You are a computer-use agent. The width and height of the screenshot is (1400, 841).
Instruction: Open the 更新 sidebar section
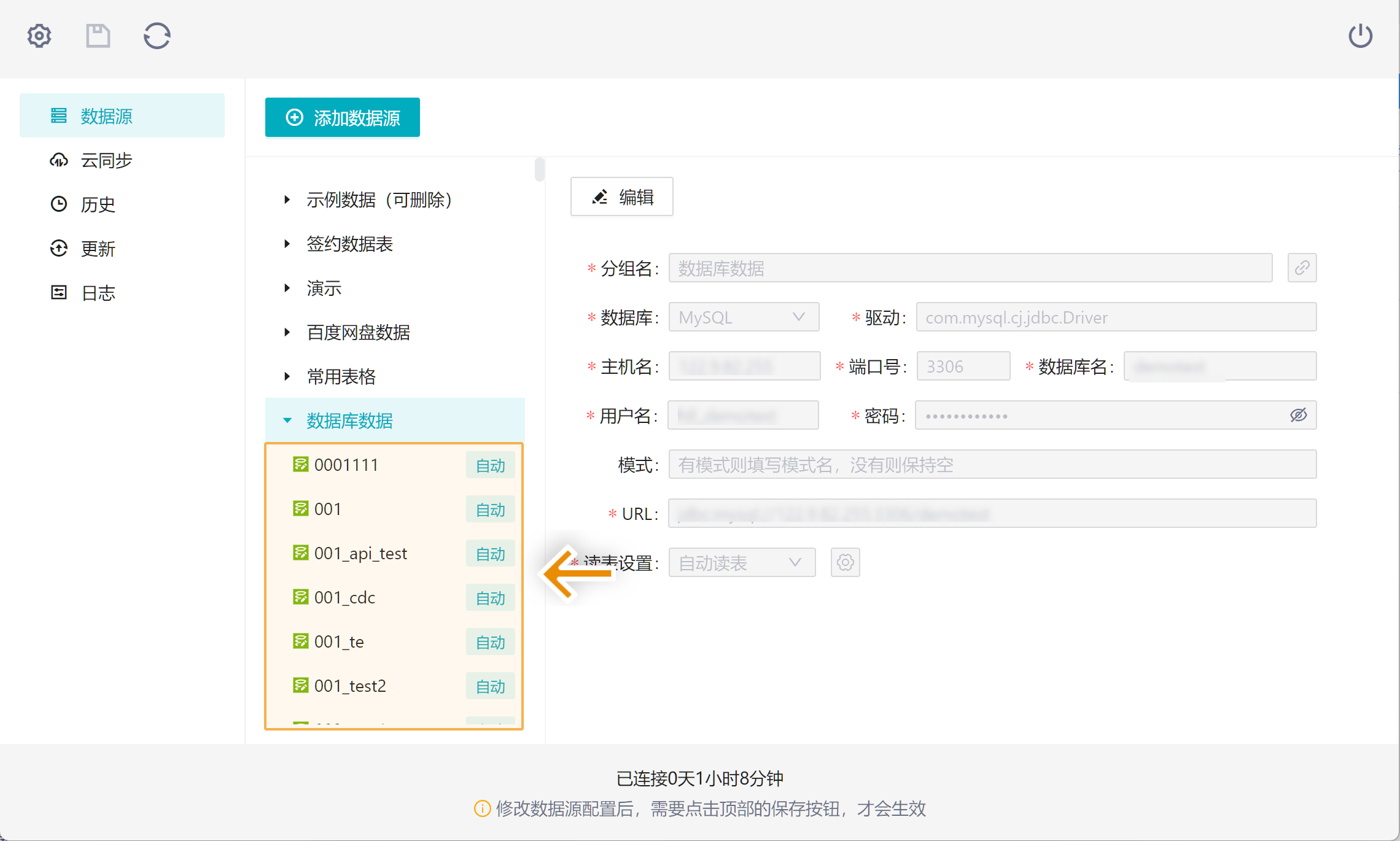click(x=122, y=248)
